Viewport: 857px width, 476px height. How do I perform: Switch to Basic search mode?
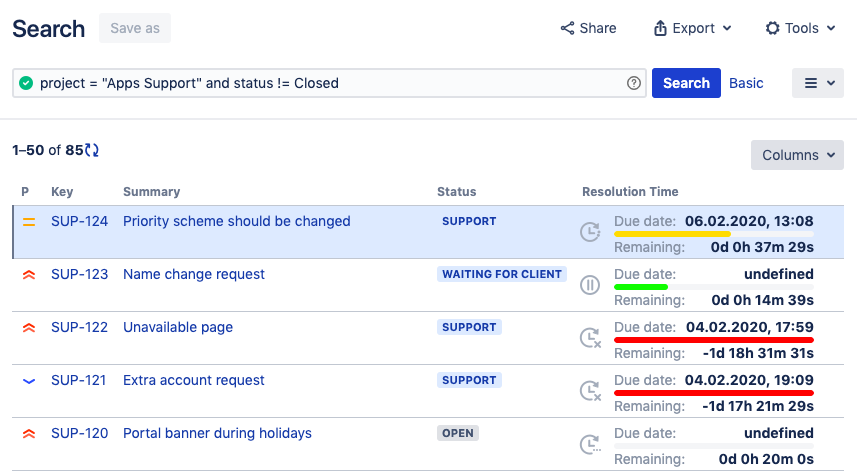pos(746,83)
